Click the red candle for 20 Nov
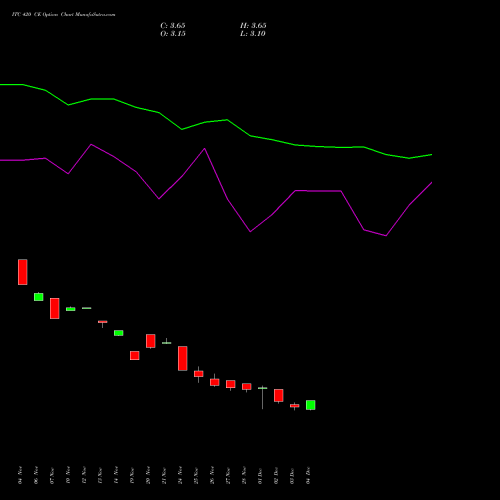Viewport: 500px width, 500px height. 151,341
